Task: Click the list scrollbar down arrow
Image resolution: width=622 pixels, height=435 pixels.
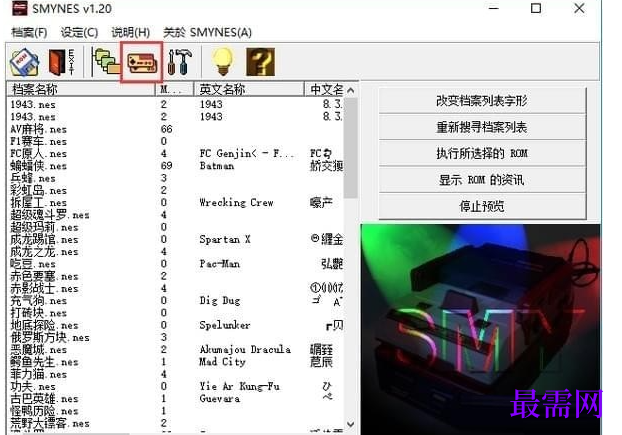Action: (x=351, y=424)
